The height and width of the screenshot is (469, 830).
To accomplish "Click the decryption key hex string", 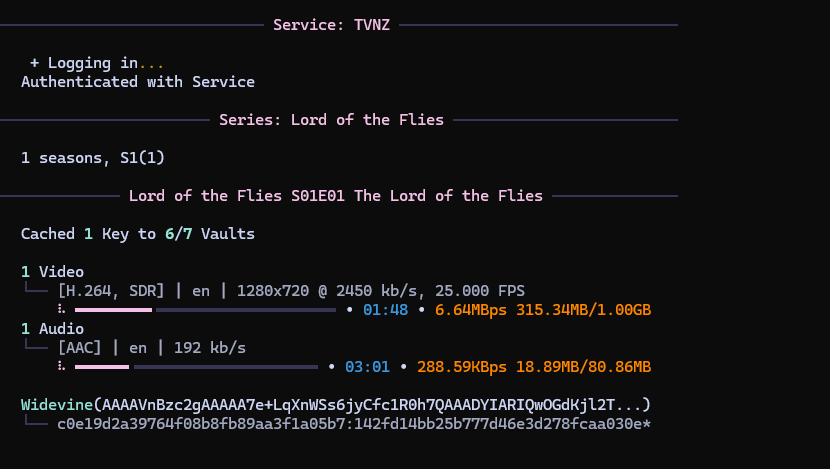I will click(x=354, y=424).
